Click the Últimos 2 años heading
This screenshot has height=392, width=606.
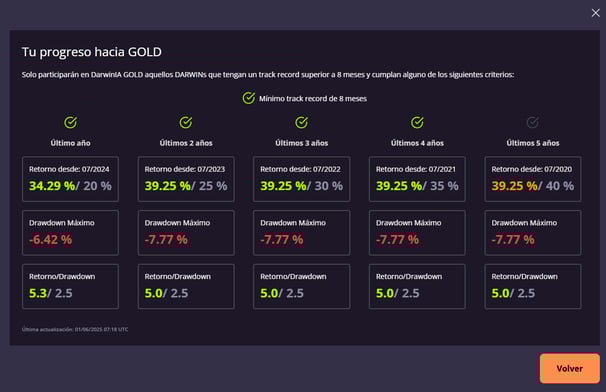pos(186,143)
